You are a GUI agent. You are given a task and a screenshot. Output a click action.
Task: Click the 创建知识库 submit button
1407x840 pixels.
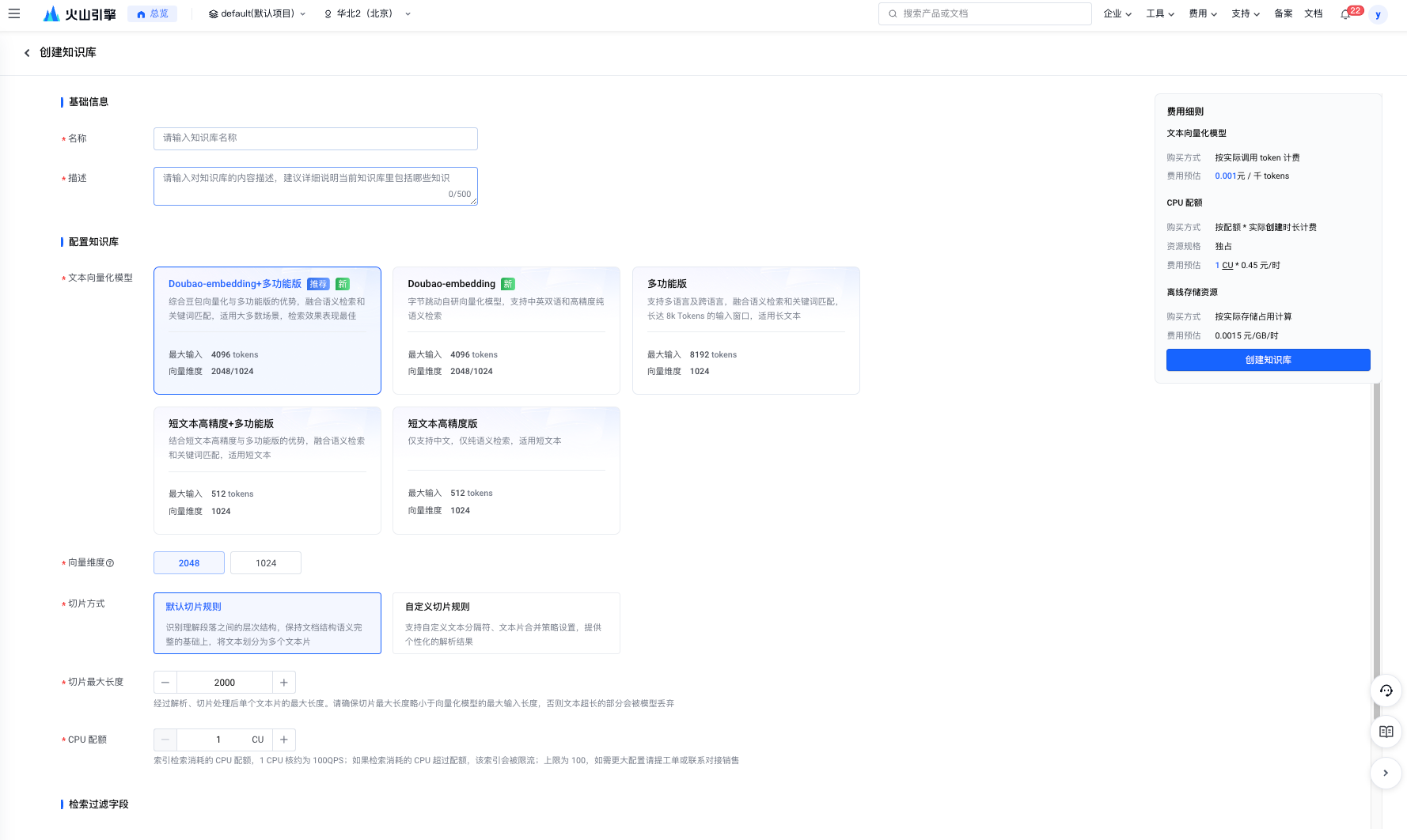point(1269,360)
